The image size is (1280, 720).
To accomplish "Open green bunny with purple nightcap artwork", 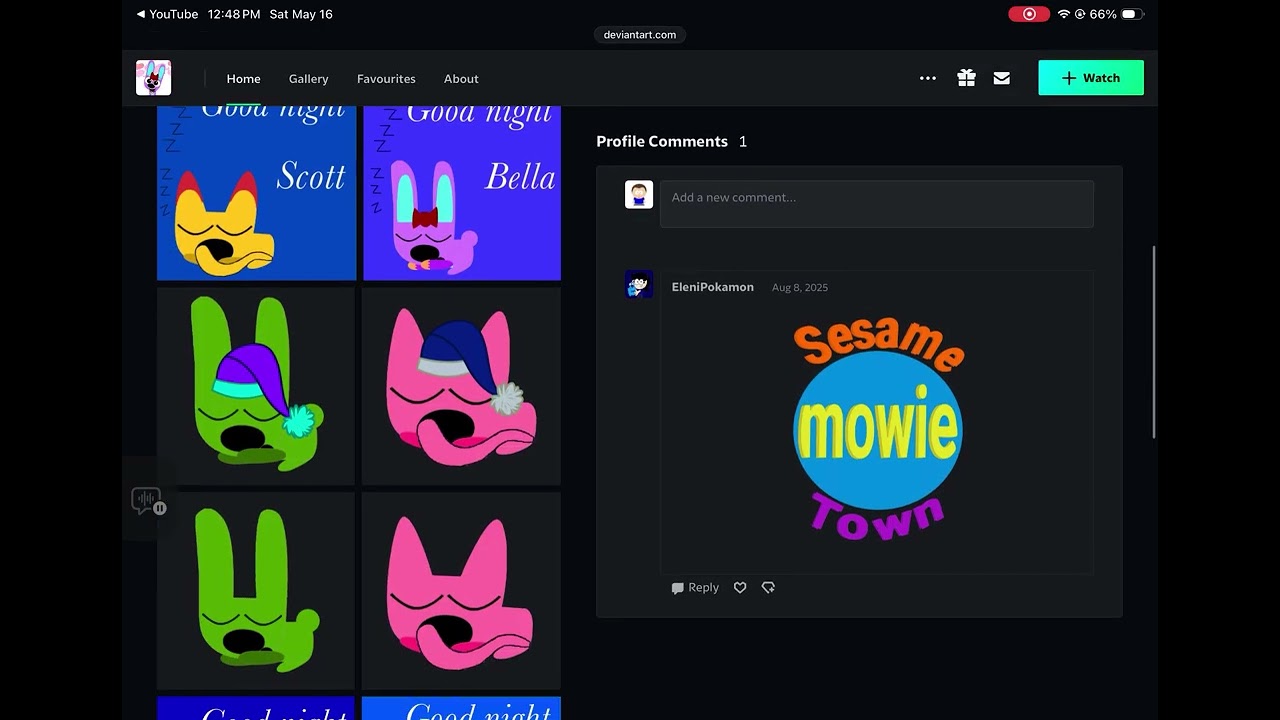I will click(256, 386).
